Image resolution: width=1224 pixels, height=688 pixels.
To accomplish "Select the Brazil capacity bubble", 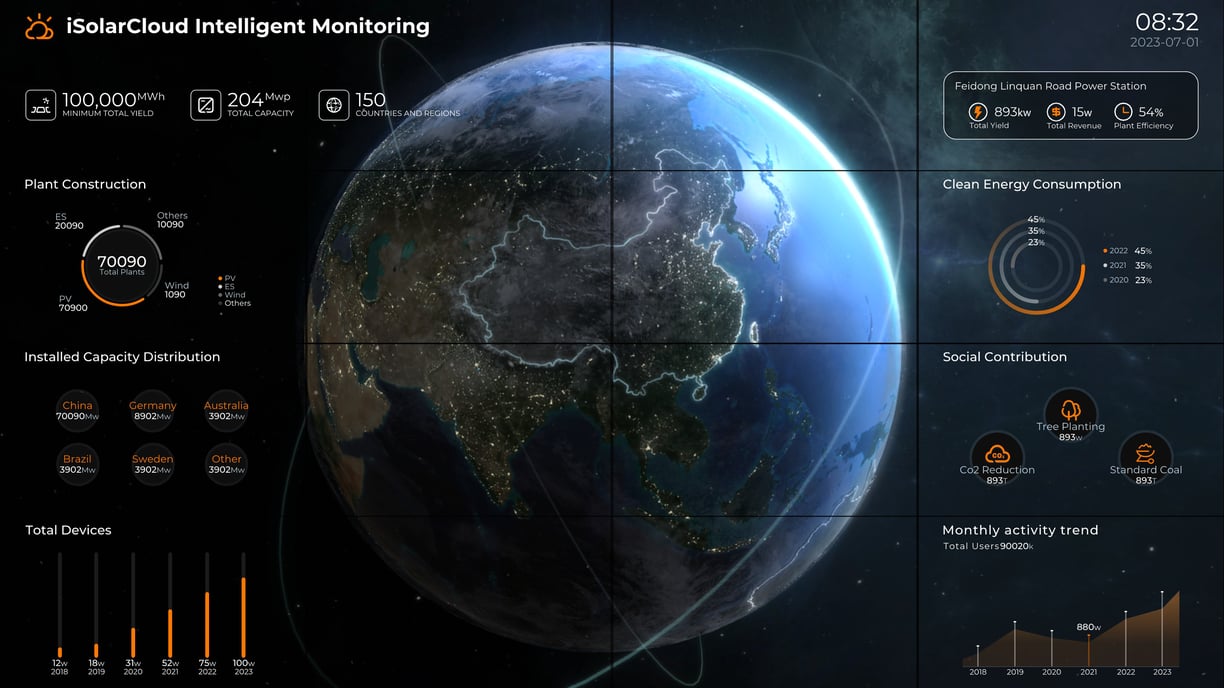I will click(77, 464).
